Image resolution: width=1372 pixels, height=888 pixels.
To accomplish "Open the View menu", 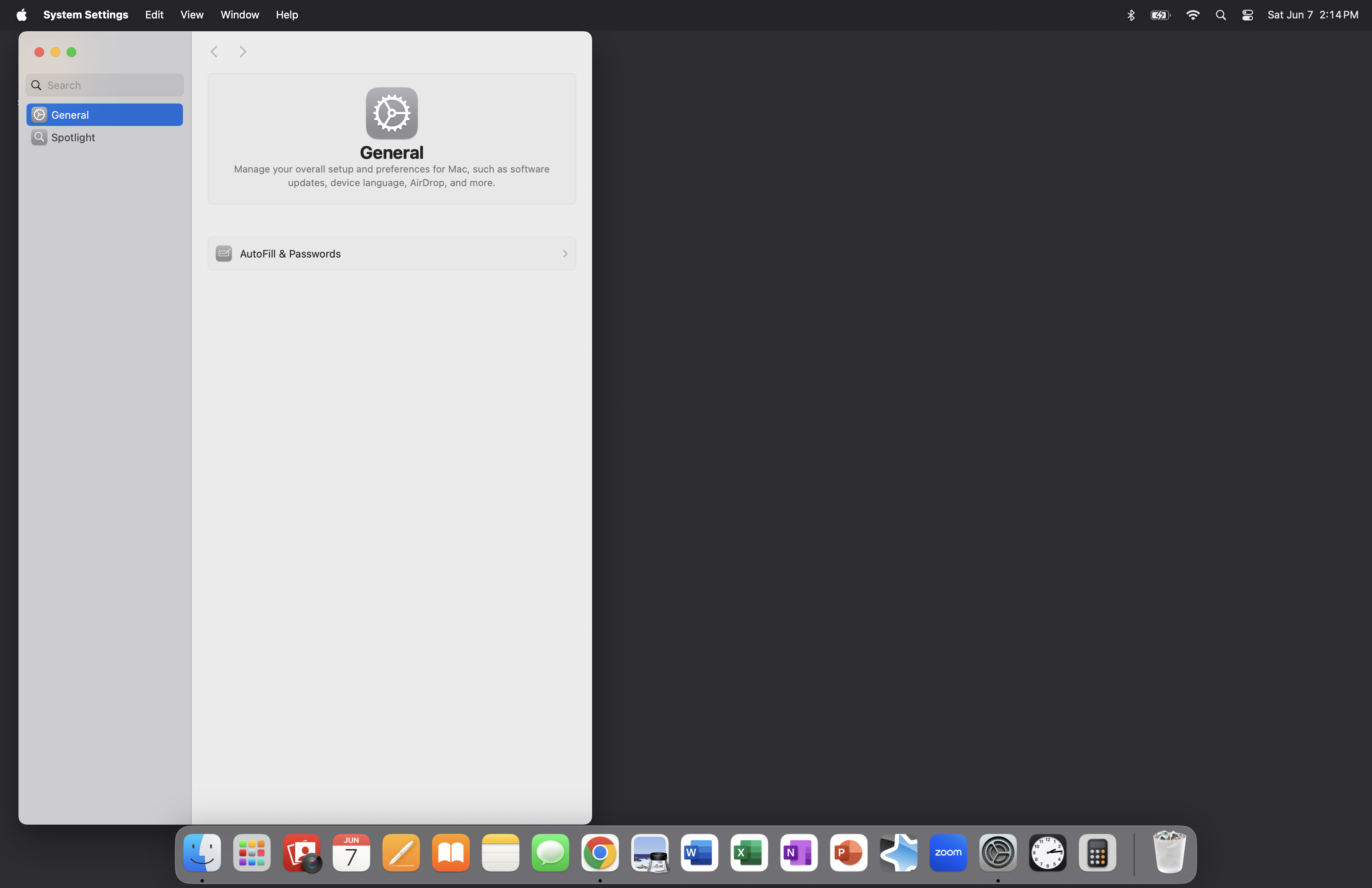I will click(x=191, y=15).
